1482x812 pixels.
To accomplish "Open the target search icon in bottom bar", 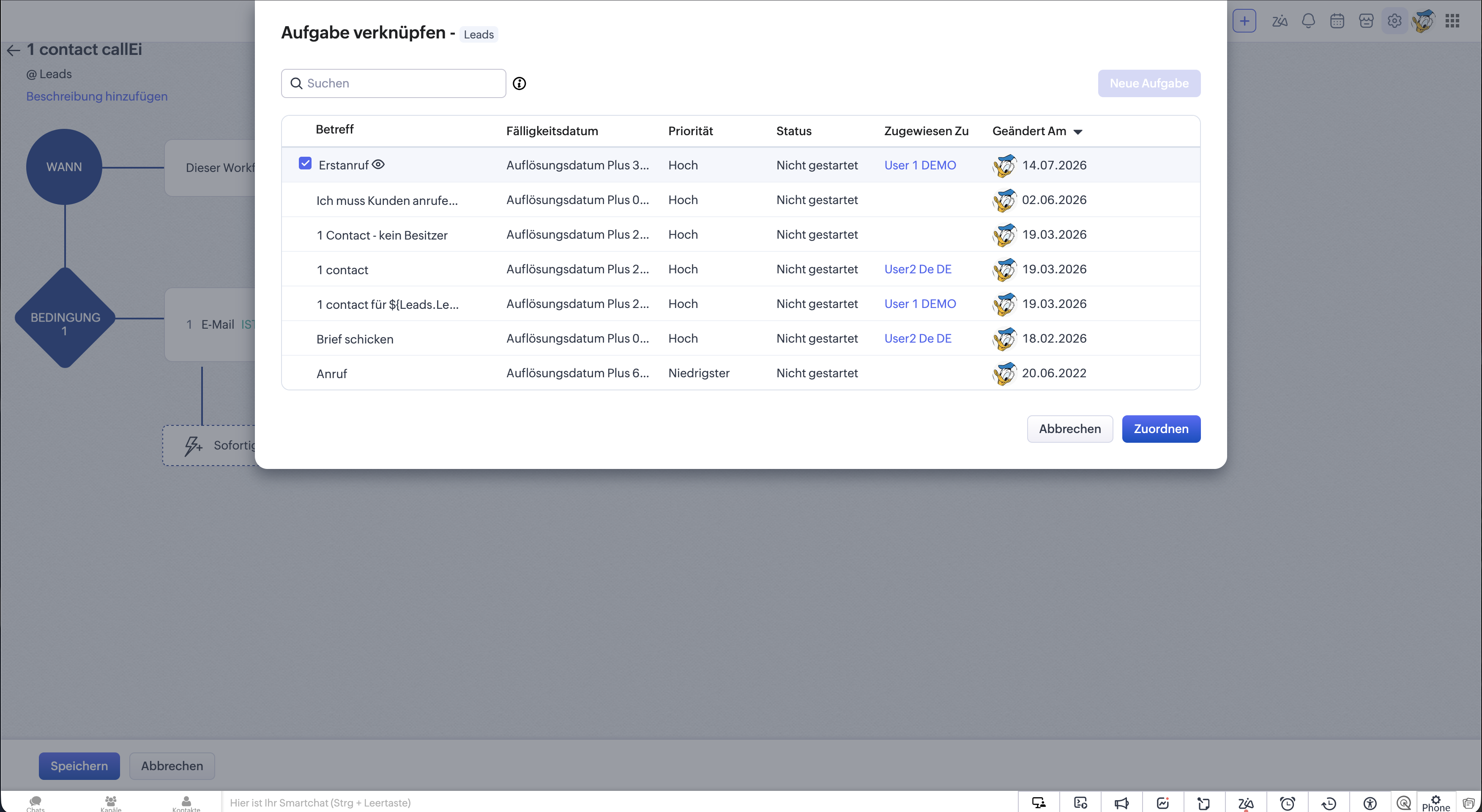I will (x=1404, y=803).
